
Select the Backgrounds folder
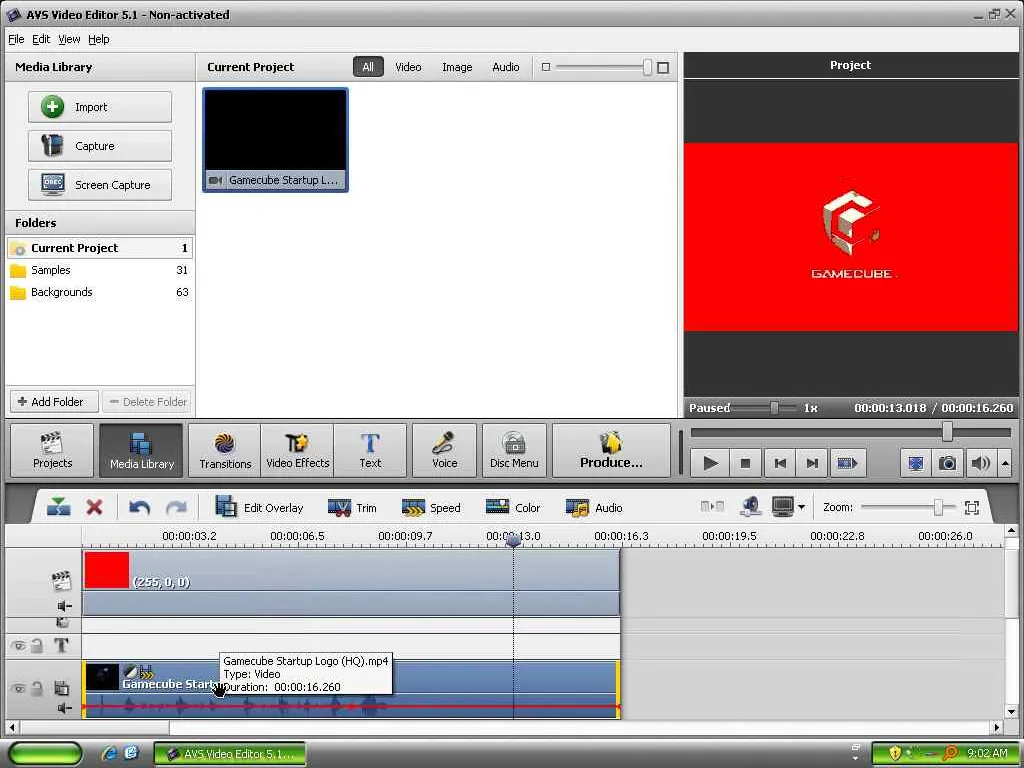pyautogui.click(x=100, y=292)
